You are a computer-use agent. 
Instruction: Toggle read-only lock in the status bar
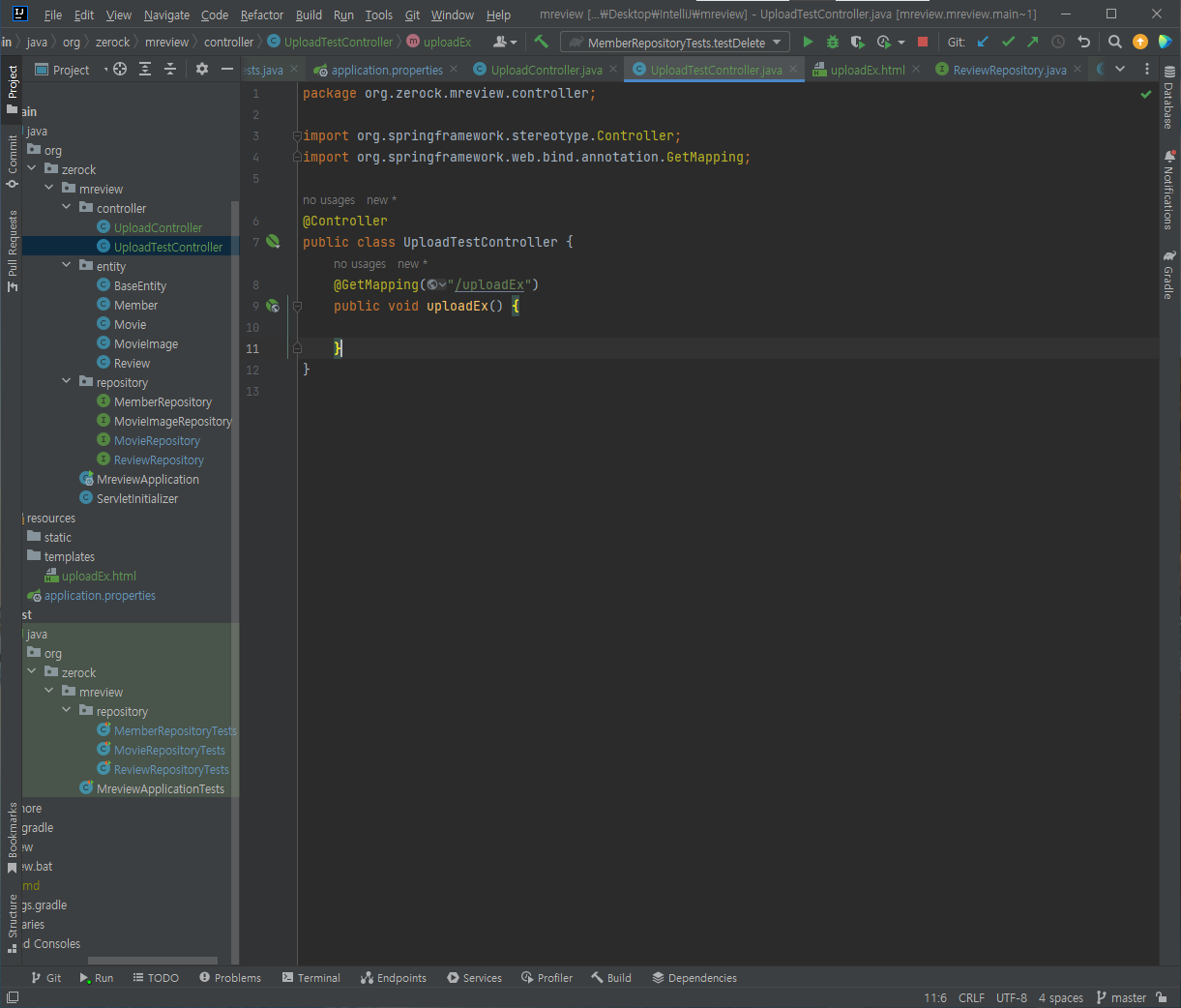point(1161,997)
